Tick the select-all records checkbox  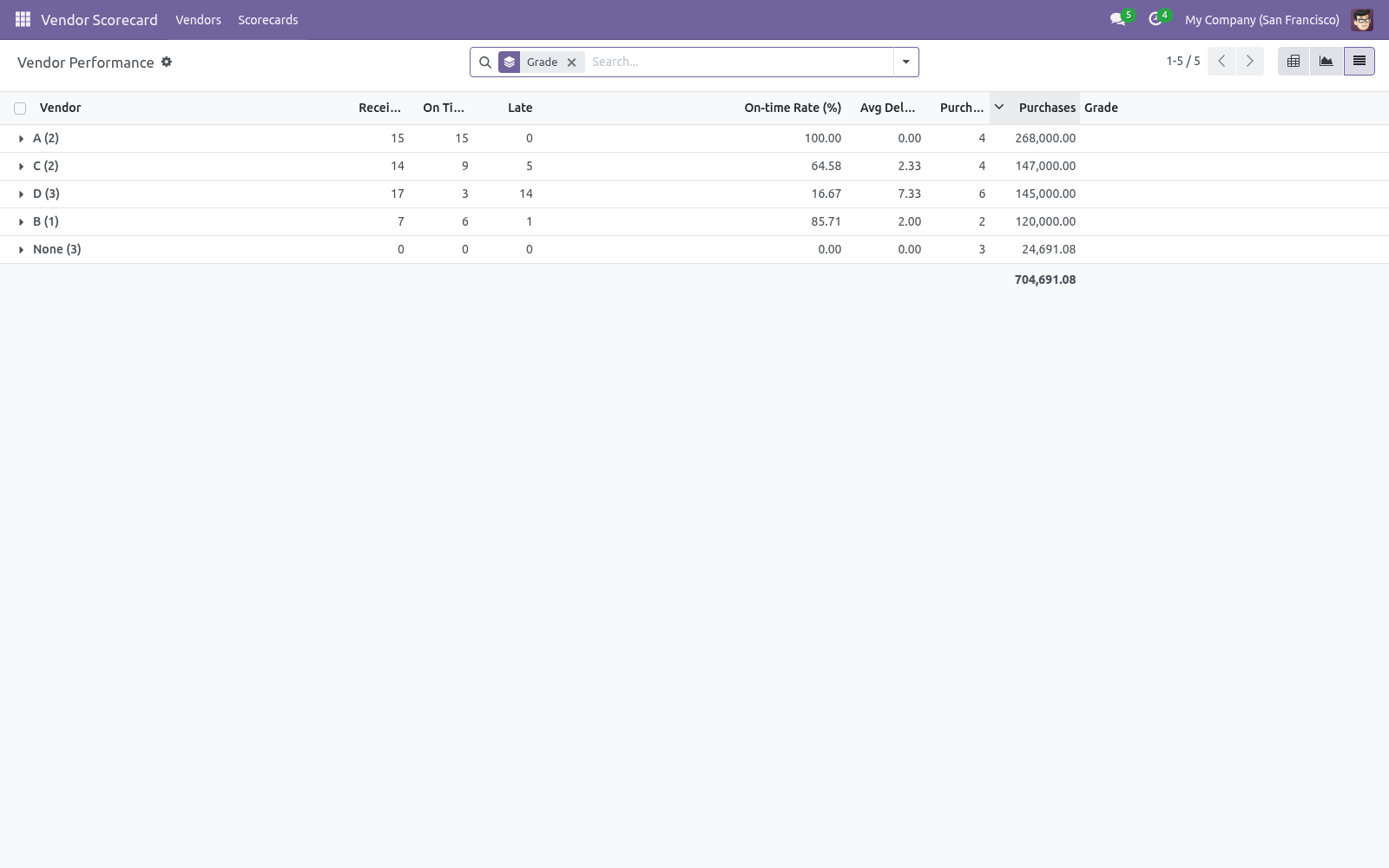[20, 108]
